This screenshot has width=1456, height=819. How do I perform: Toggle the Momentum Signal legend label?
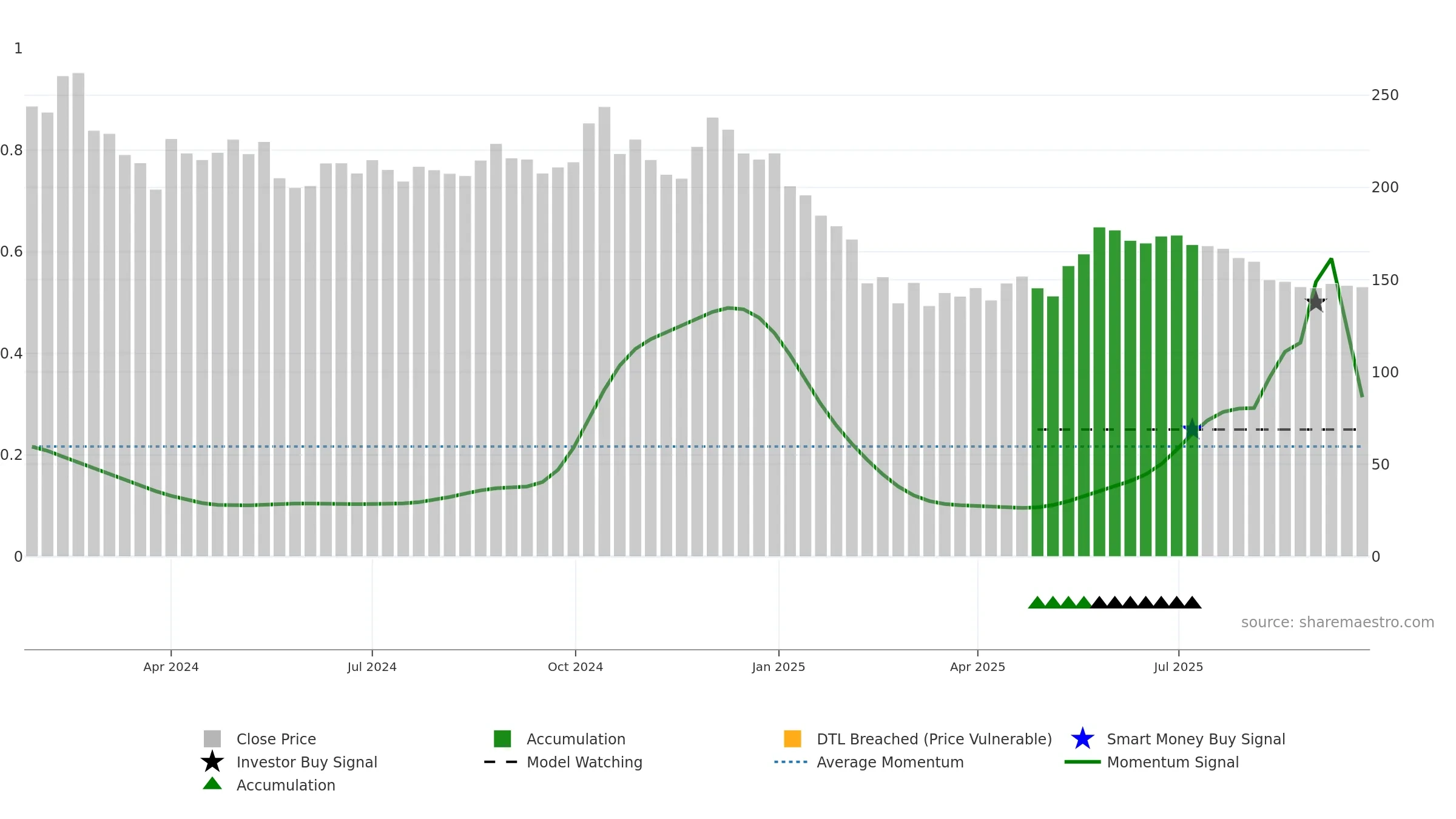click(1173, 762)
